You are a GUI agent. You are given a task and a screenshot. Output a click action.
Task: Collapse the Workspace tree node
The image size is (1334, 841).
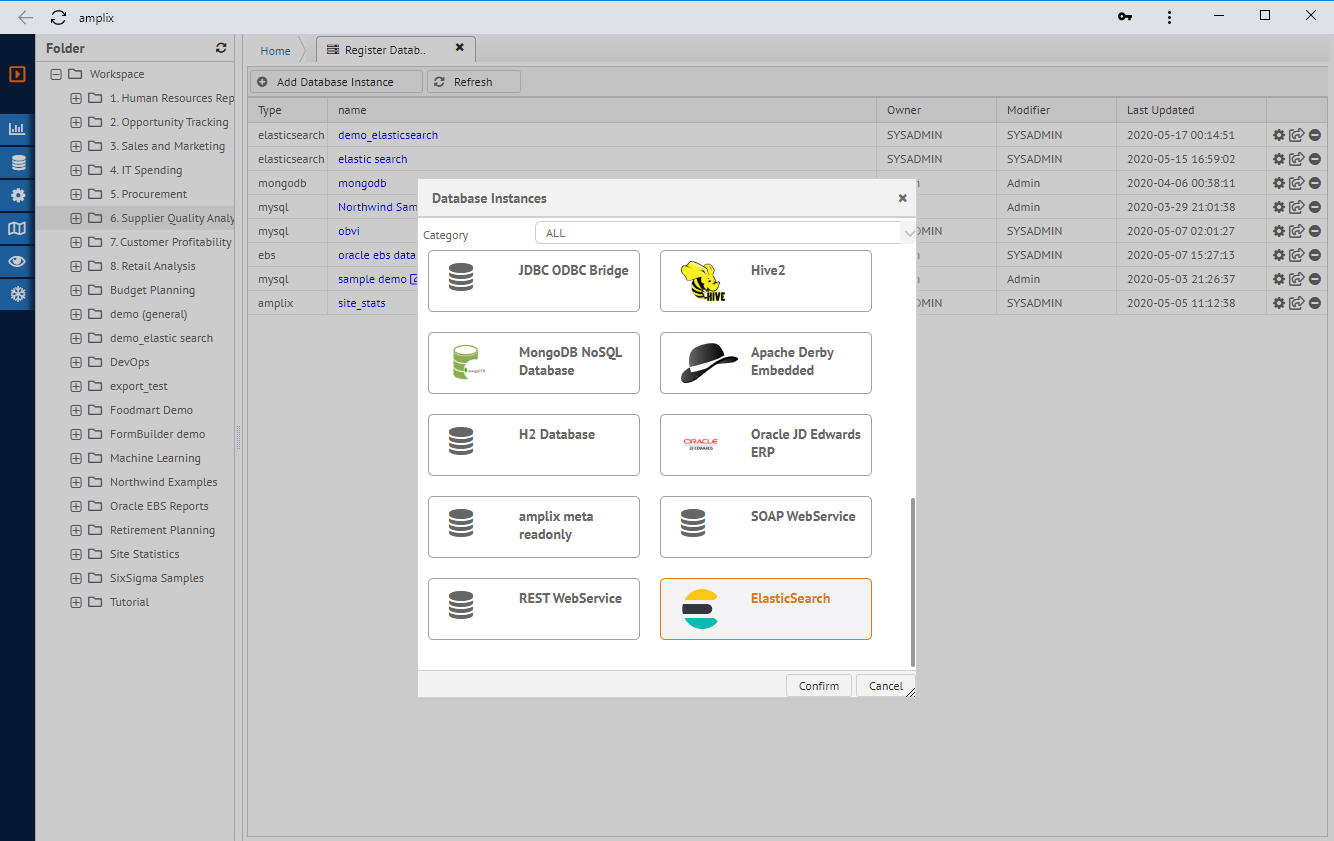coord(56,74)
